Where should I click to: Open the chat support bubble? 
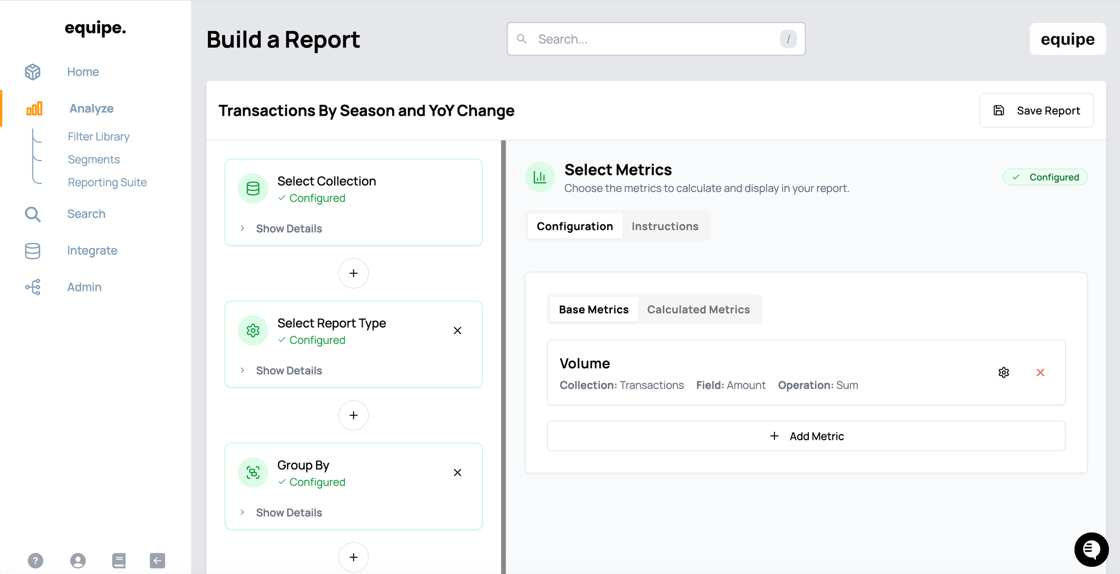click(x=1091, y=549)
